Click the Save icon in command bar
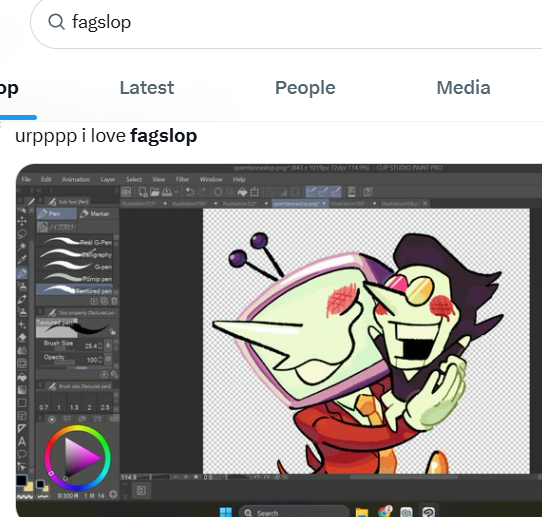Image resolution: width=542 pixels, height=517 pixels. point(167,192)
